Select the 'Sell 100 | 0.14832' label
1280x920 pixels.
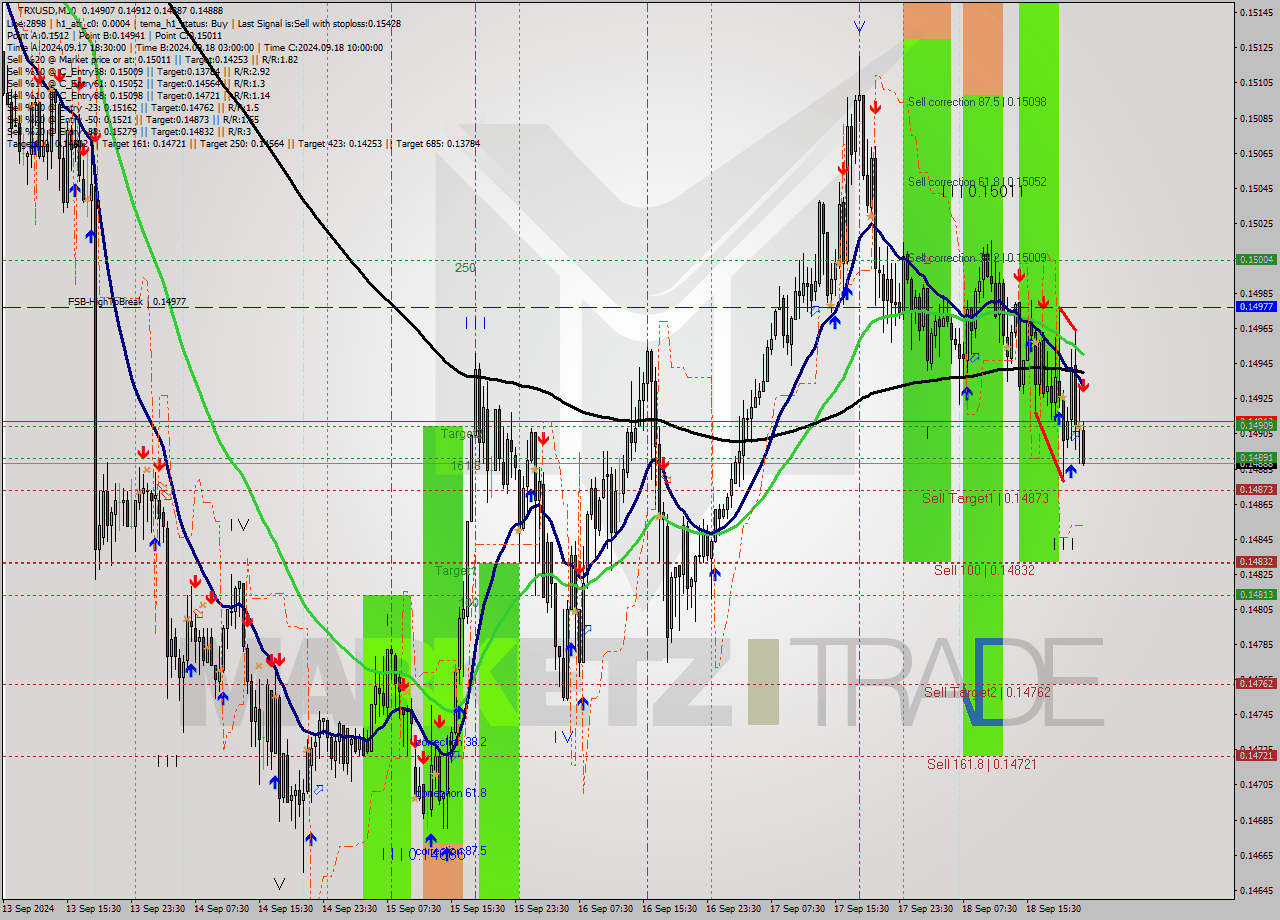click(x=984, y=570)
